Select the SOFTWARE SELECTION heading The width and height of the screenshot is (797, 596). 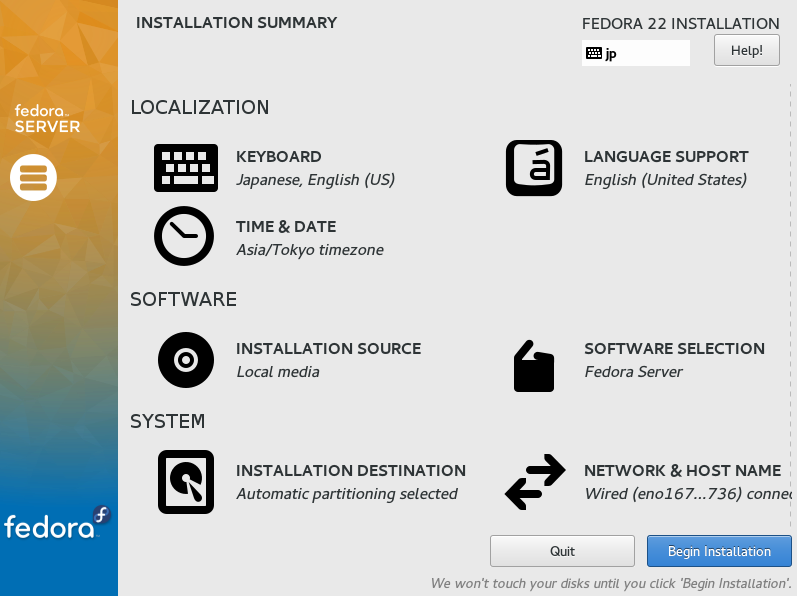(675, 349)
